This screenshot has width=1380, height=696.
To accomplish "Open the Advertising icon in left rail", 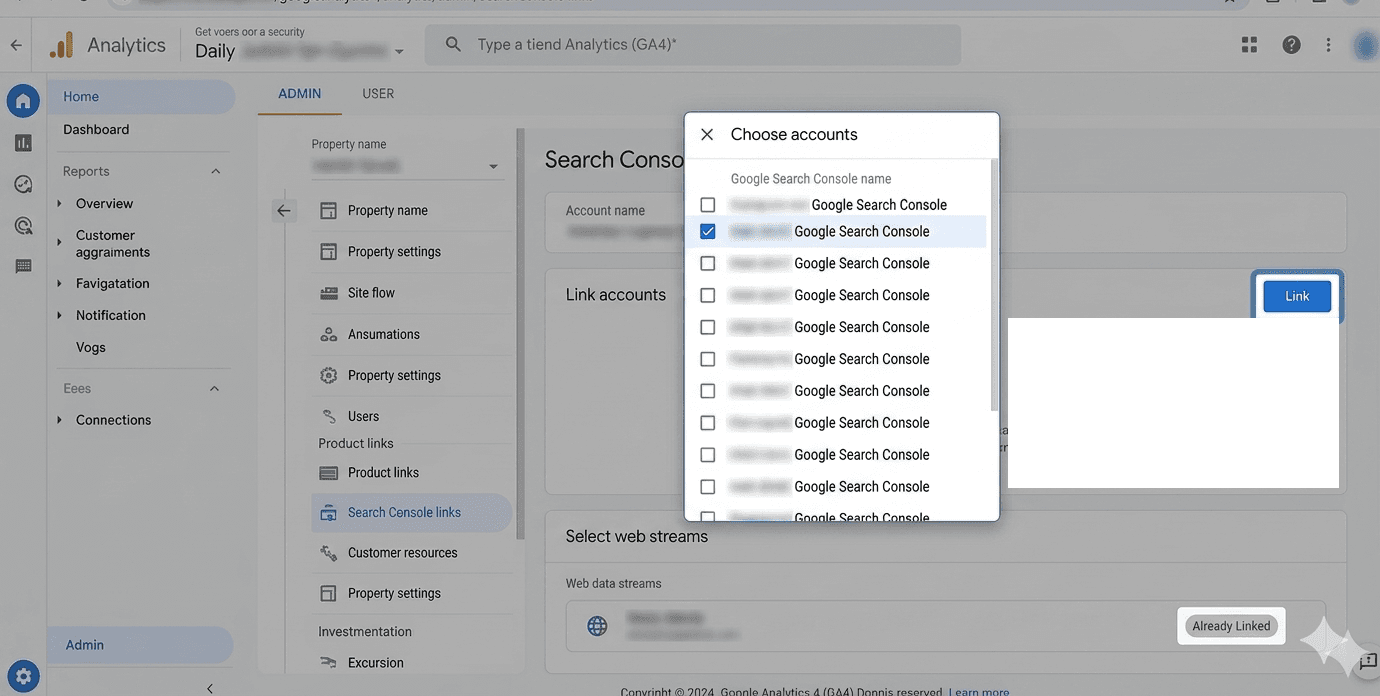I will [23, 225].
